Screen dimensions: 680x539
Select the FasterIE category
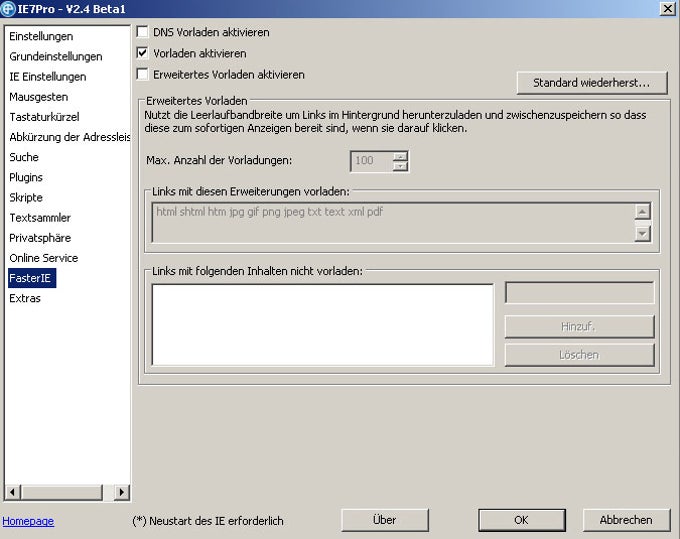click(32, 278)
